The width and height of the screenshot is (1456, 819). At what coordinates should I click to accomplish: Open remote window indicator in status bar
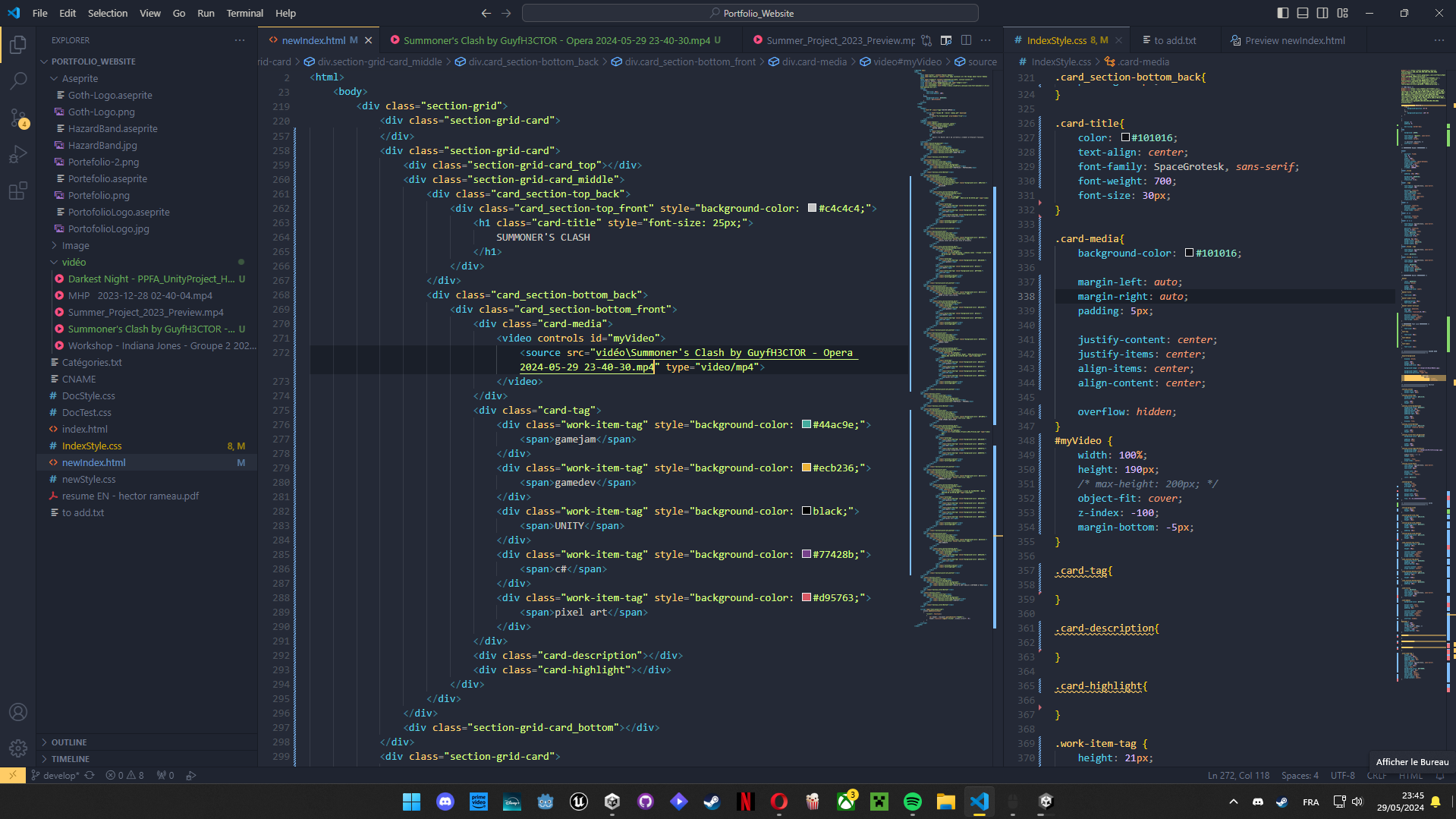pos(12,776)
